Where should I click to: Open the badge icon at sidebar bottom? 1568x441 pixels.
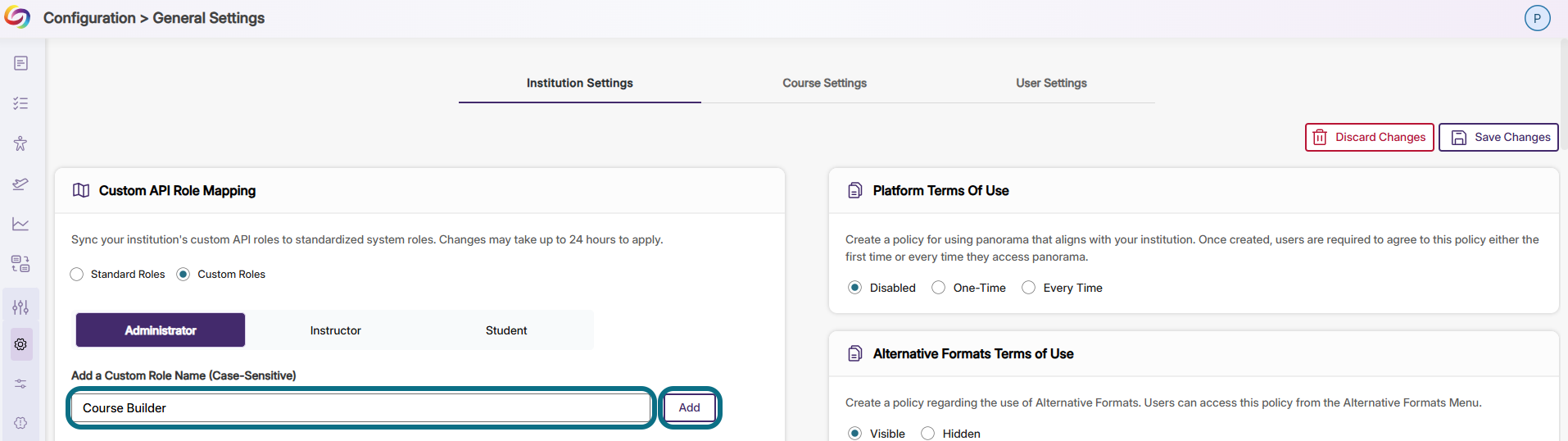20,423
